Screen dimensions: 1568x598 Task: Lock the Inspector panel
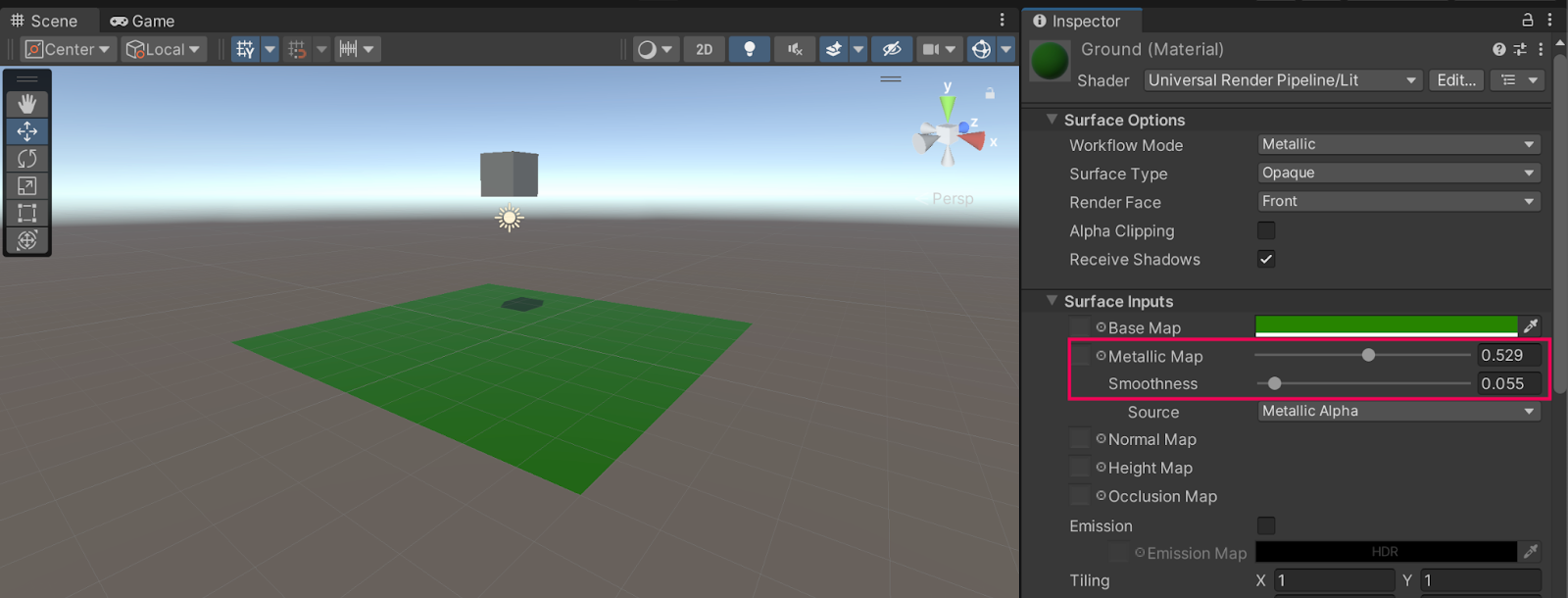click(x=1527, y=20)
